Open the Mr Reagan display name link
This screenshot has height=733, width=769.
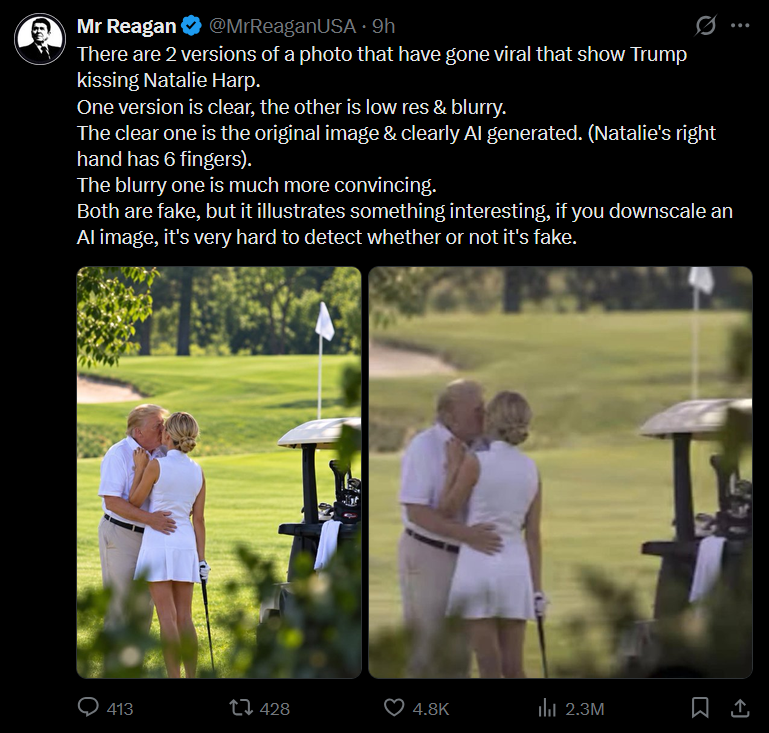[x=127, y=26]
